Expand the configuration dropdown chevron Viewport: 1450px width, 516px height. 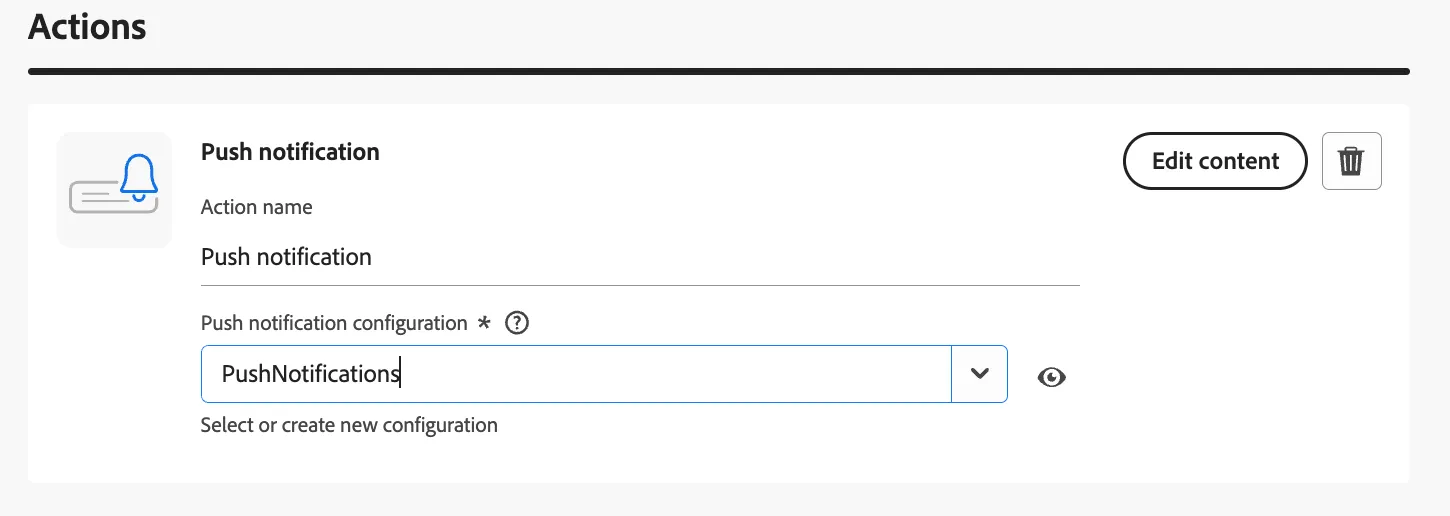pos(979,374)
